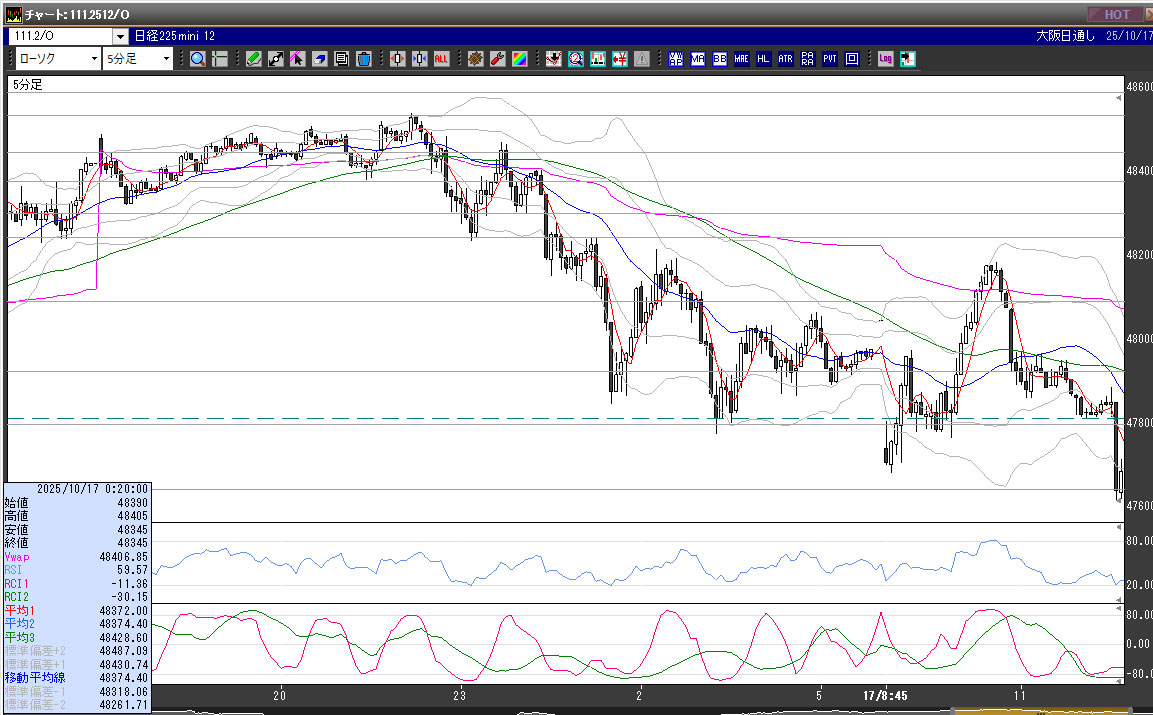This screenshot has height=715, width=1153.
Task: Select the eraser tool icon
Action: click(x=320, y=59)
